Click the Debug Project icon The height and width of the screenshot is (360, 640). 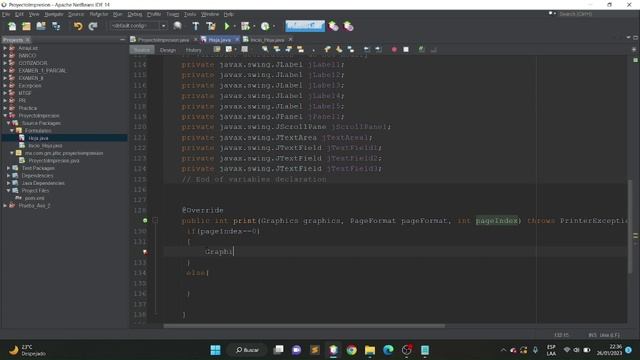pyautogui.click(x=245, y=26)
